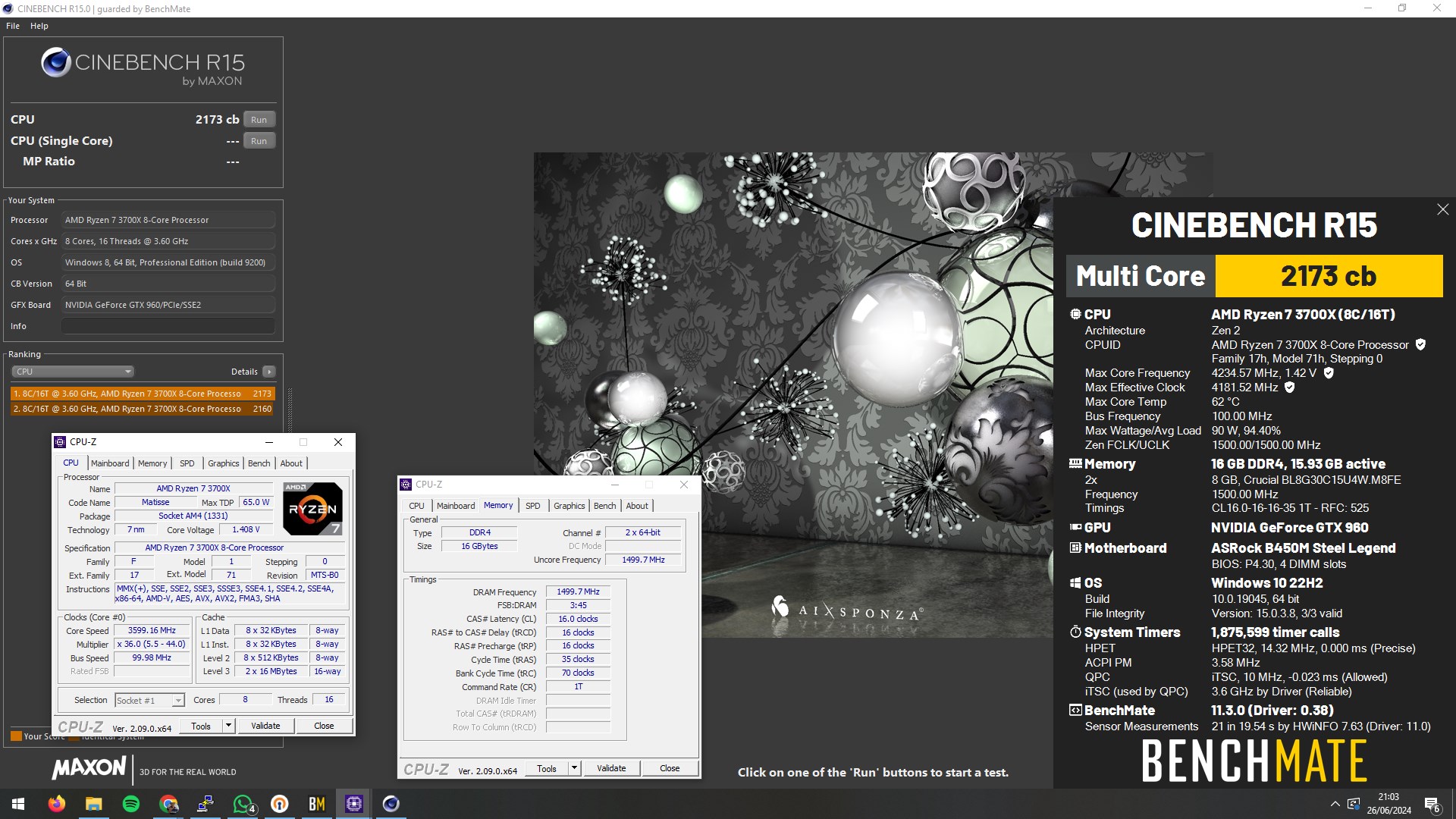Click Close button in CPU-Z Memory window
This screenshot has width=1456, height=819.
point(670,768)
